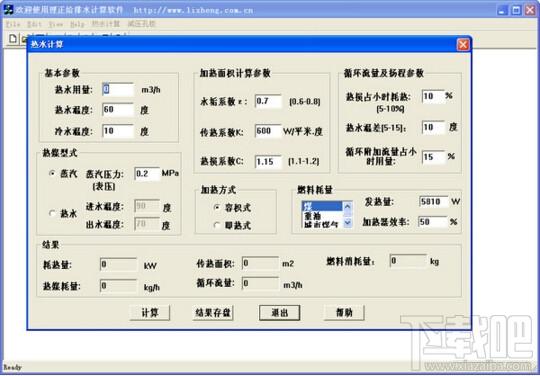This screenshot has height=376, width=540.
Task: Click the (0.6-0.8) range hint text
Action: pyautogui.click(x=304, y=102)
